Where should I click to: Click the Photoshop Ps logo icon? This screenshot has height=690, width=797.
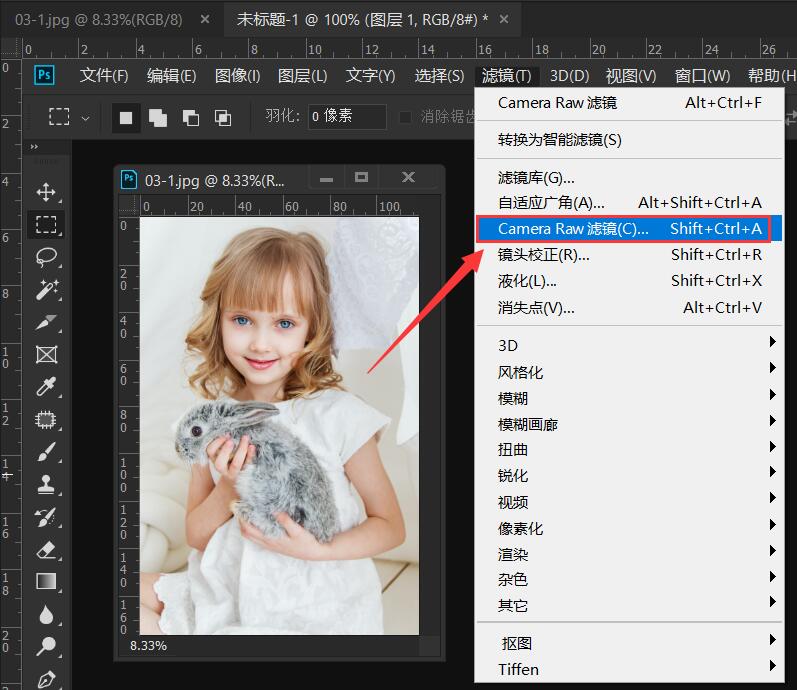click(44, 75)
